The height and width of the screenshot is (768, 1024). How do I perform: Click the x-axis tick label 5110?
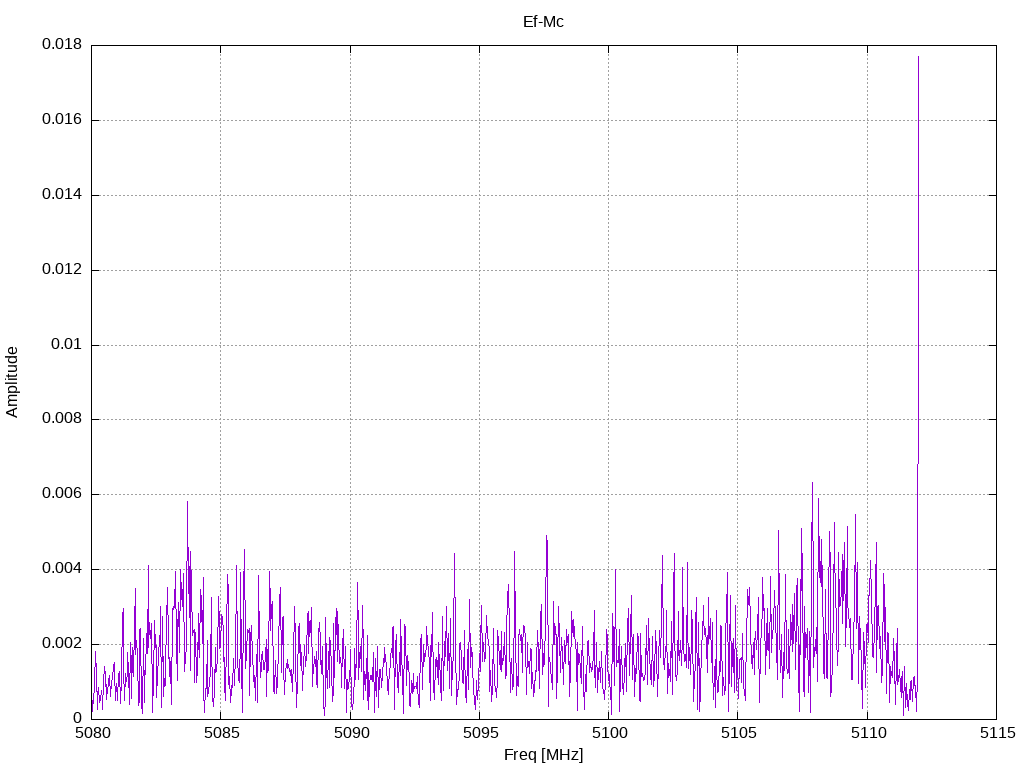[868, 733]
